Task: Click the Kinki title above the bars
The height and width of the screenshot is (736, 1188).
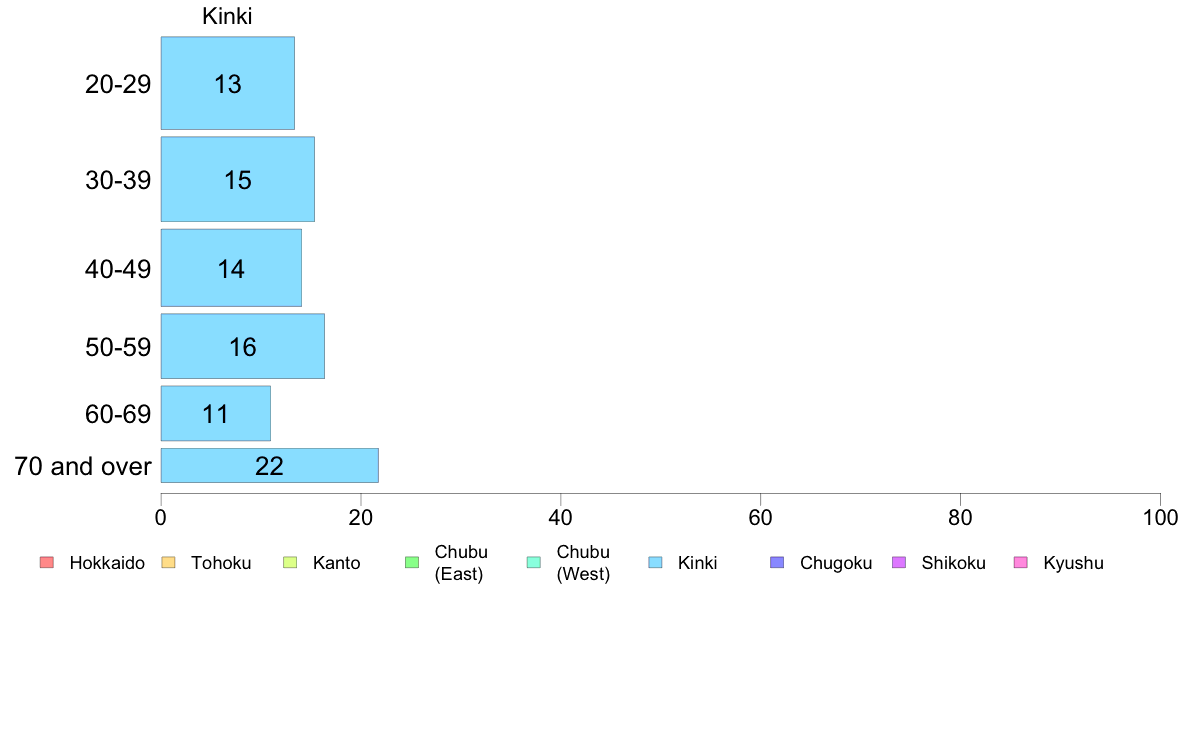Action: pyautogui.click(x=227, y=16)
